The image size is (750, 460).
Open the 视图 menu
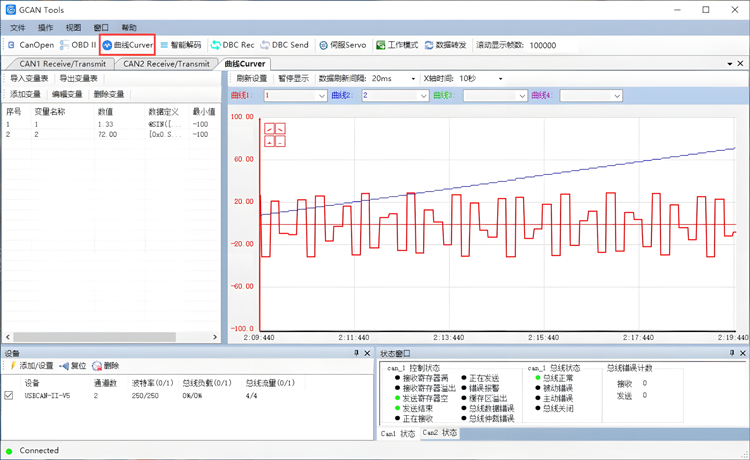click(x=73, y=28)
